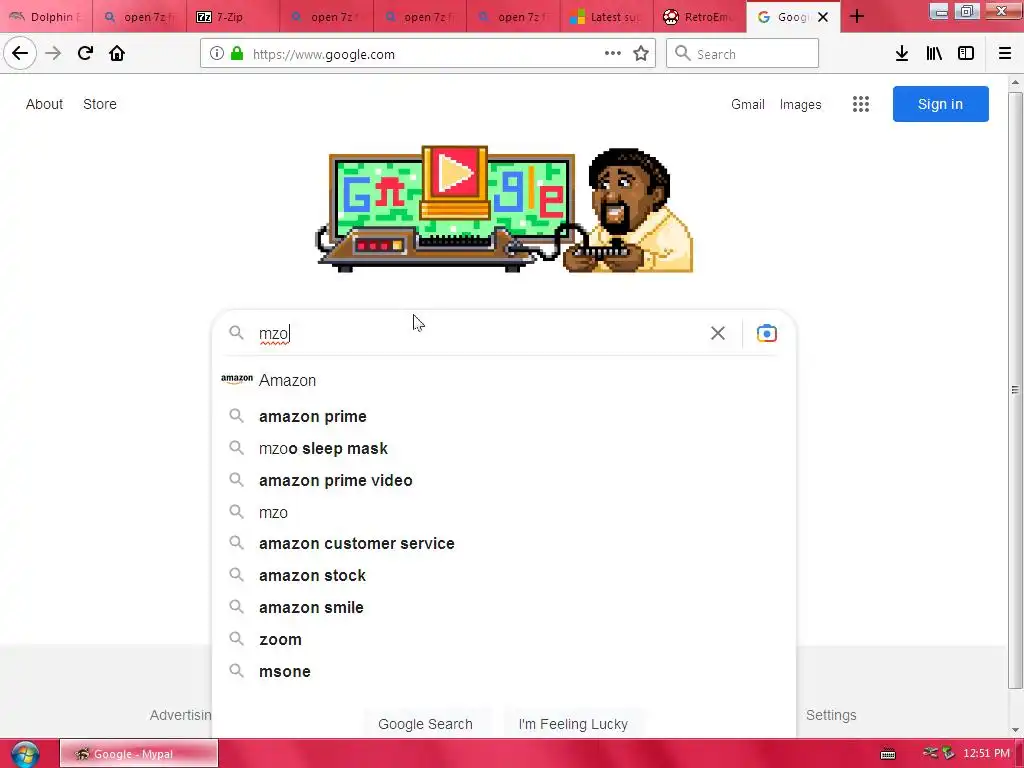The width and height of the screenshot is (1024, 768).
Task: Switch to the Dolphin tab
Action: [x=46, y=16]
